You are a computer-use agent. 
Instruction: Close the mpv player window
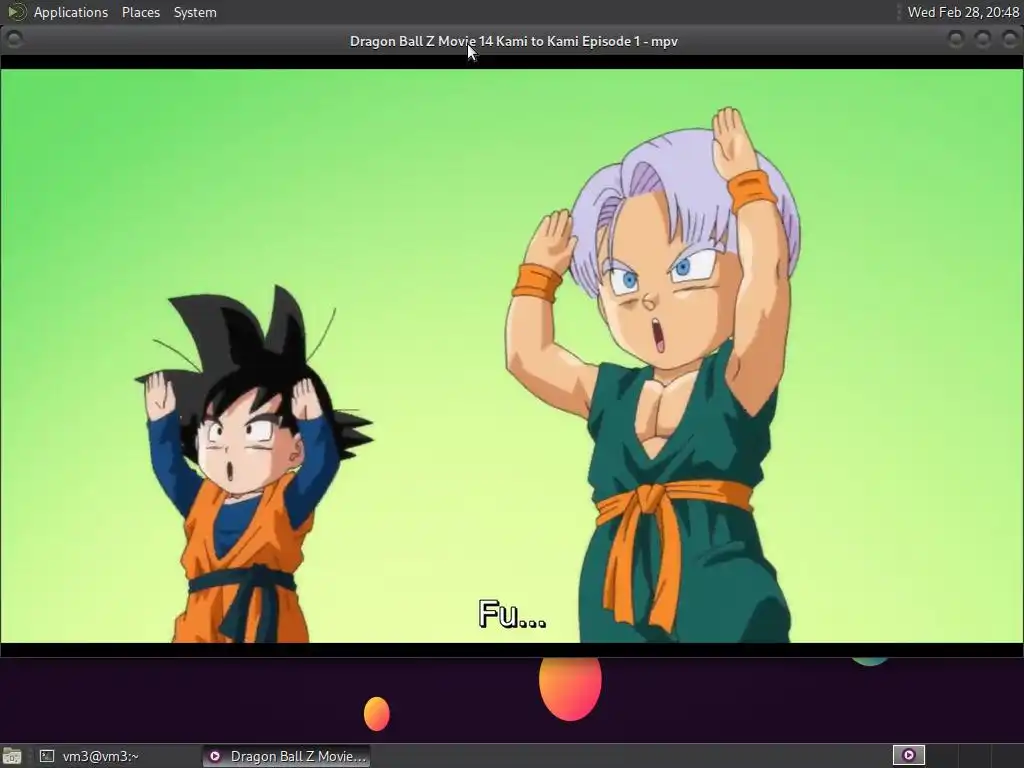coord(1009,40)
